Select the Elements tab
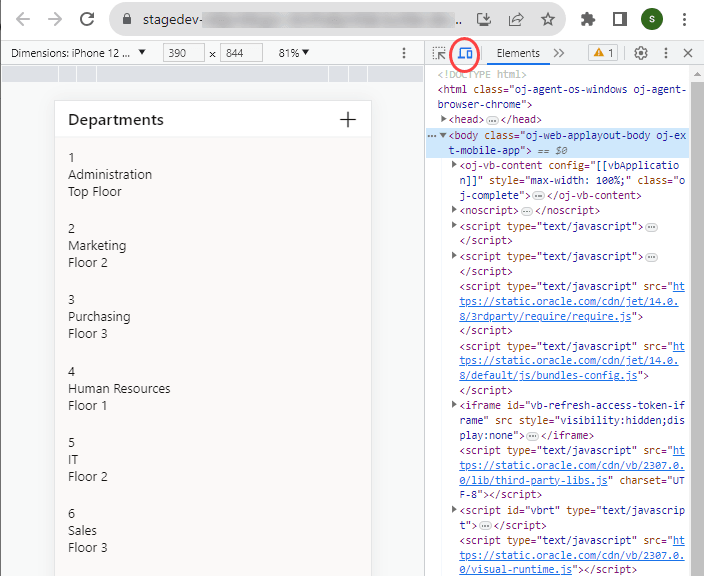Image resolution: width=704 pixels, height=576 pixels. point(518,53)
